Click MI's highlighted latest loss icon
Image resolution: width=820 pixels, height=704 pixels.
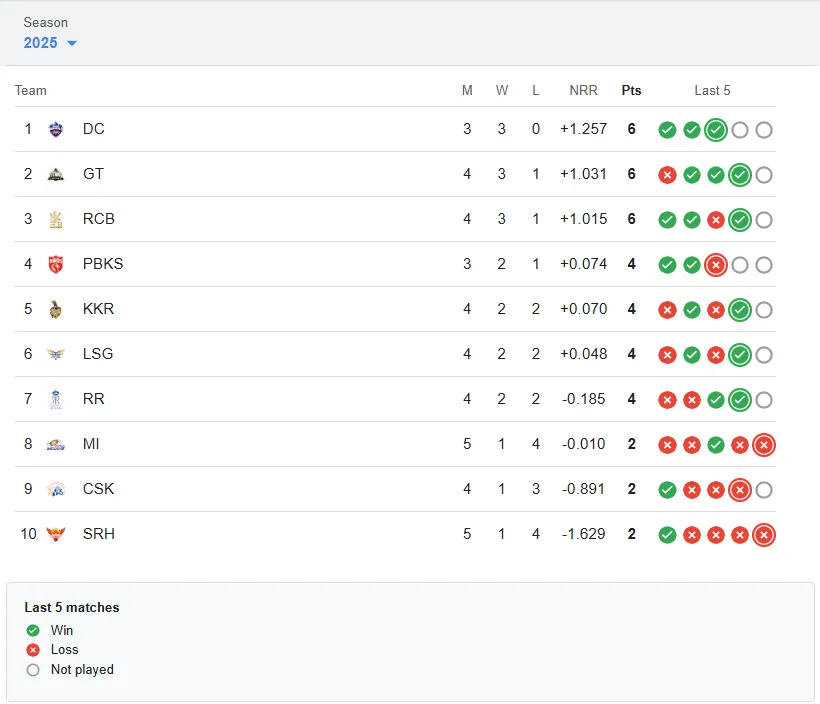tap(764, 445)
